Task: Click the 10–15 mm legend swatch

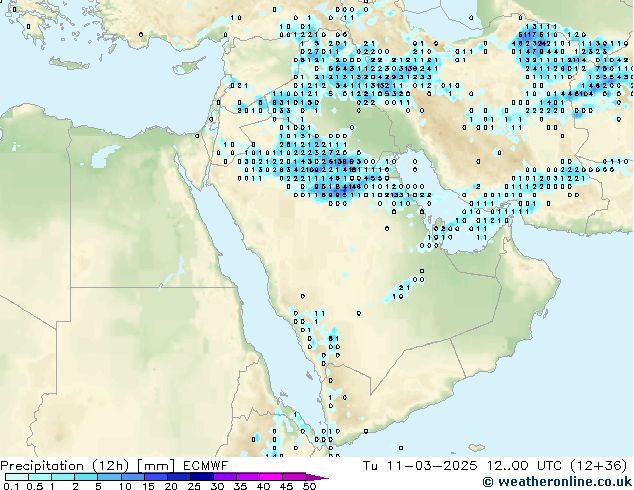Action: (132, 477)
